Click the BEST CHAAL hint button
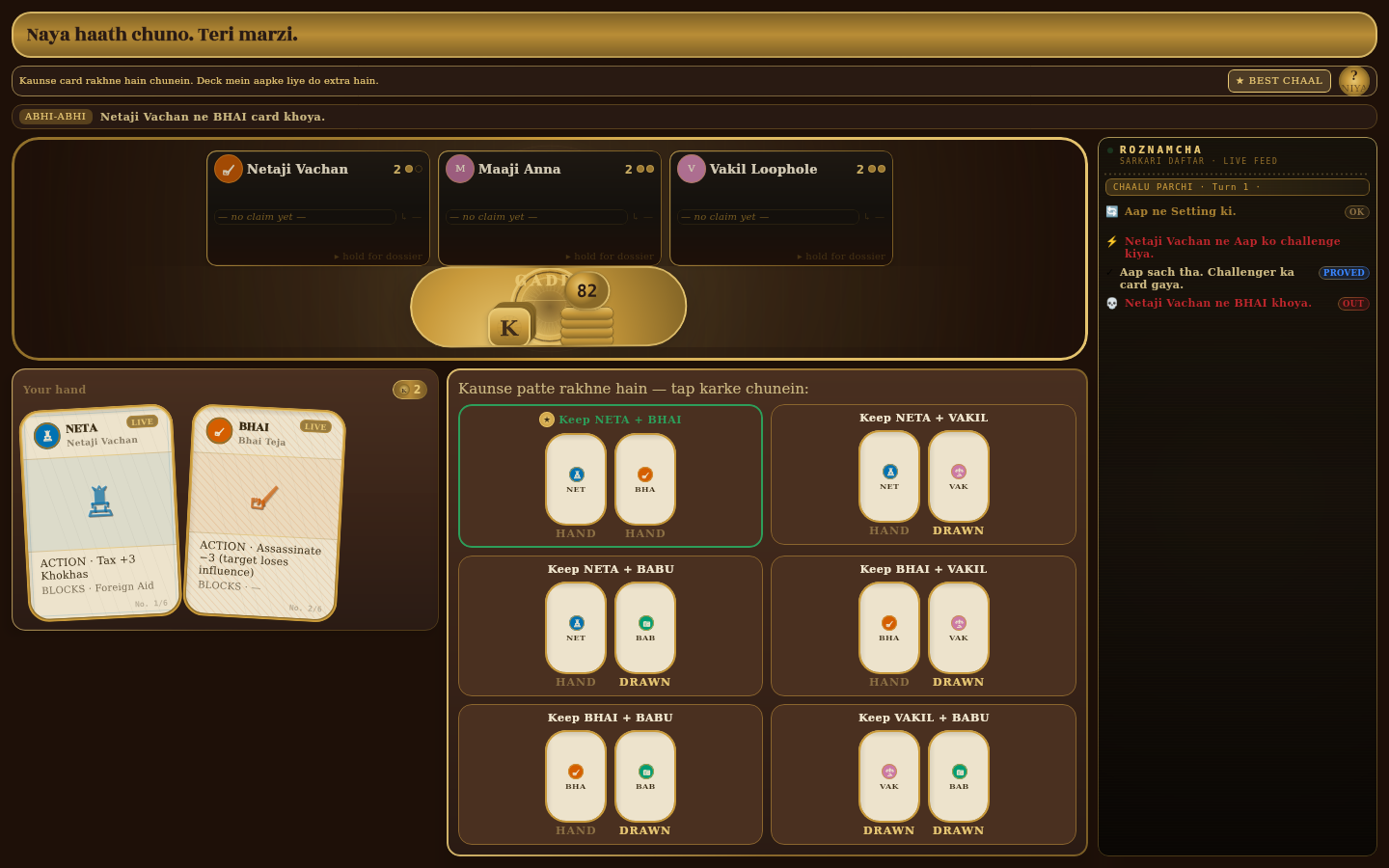The image size is (1389, 868). [1279, 81]
